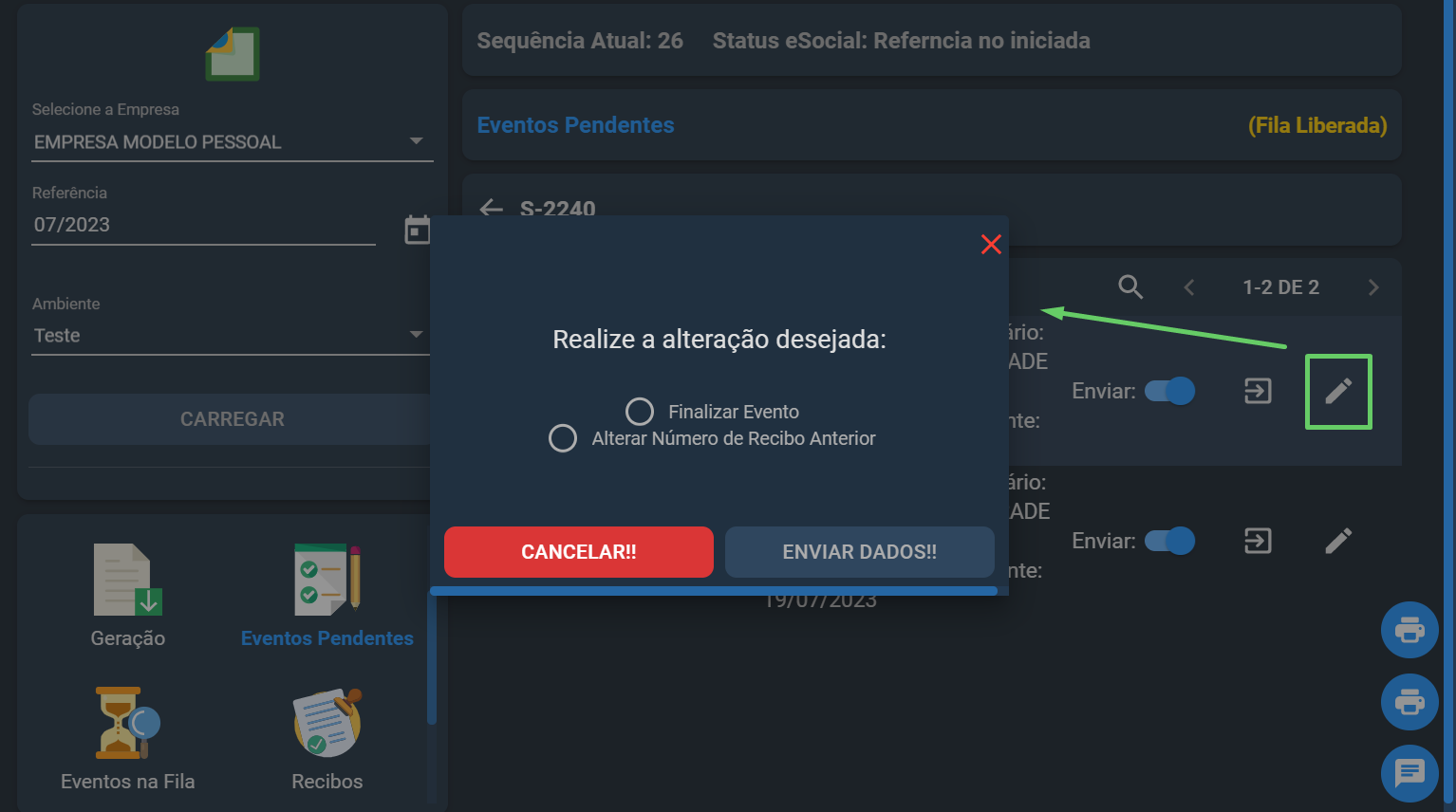Toggle the Enviar switch in the second row
The height and width of the screenshot is (812, 1456).
[x=1169, y=541]
